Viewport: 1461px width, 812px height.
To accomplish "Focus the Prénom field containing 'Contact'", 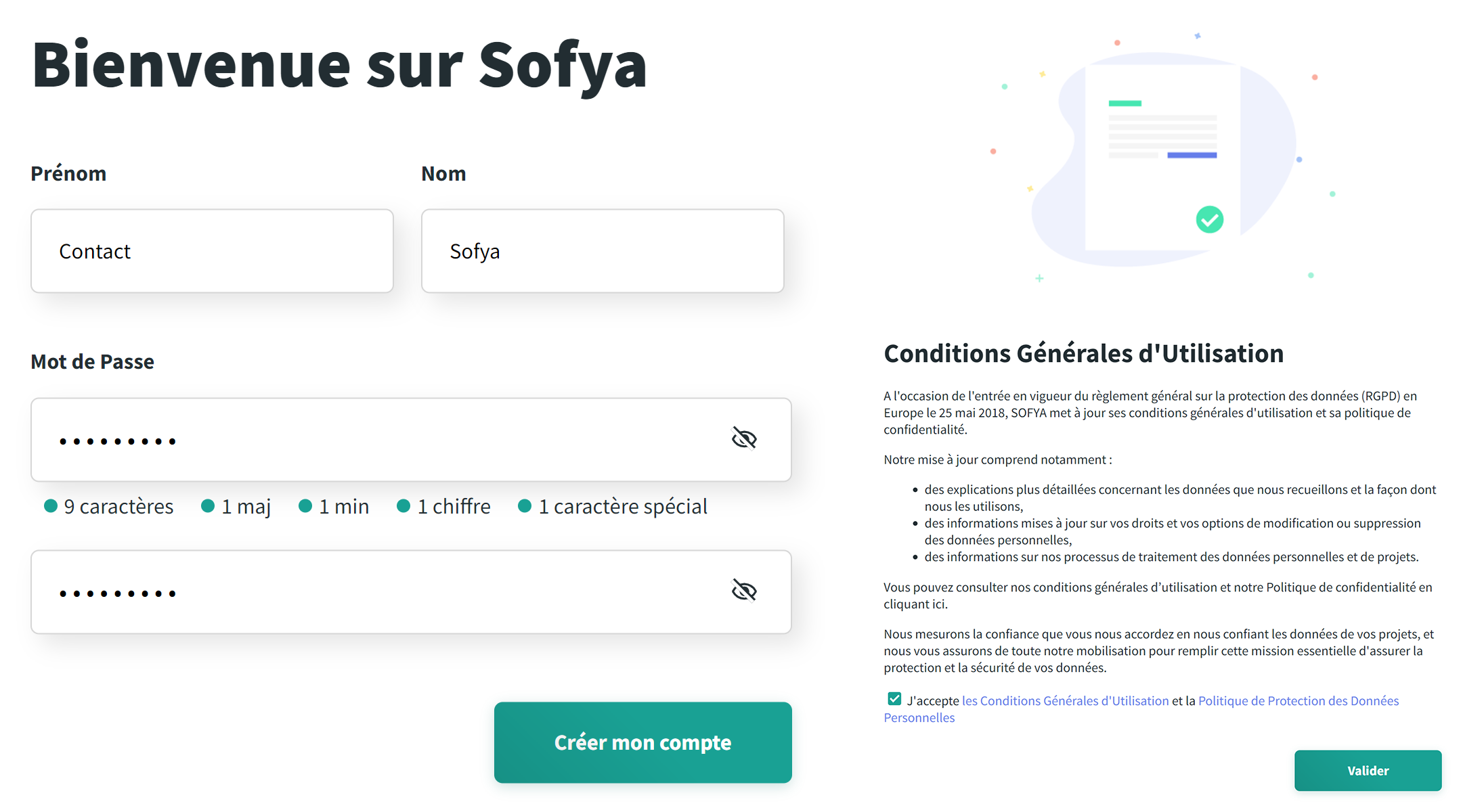I will [x=212, y=251].
